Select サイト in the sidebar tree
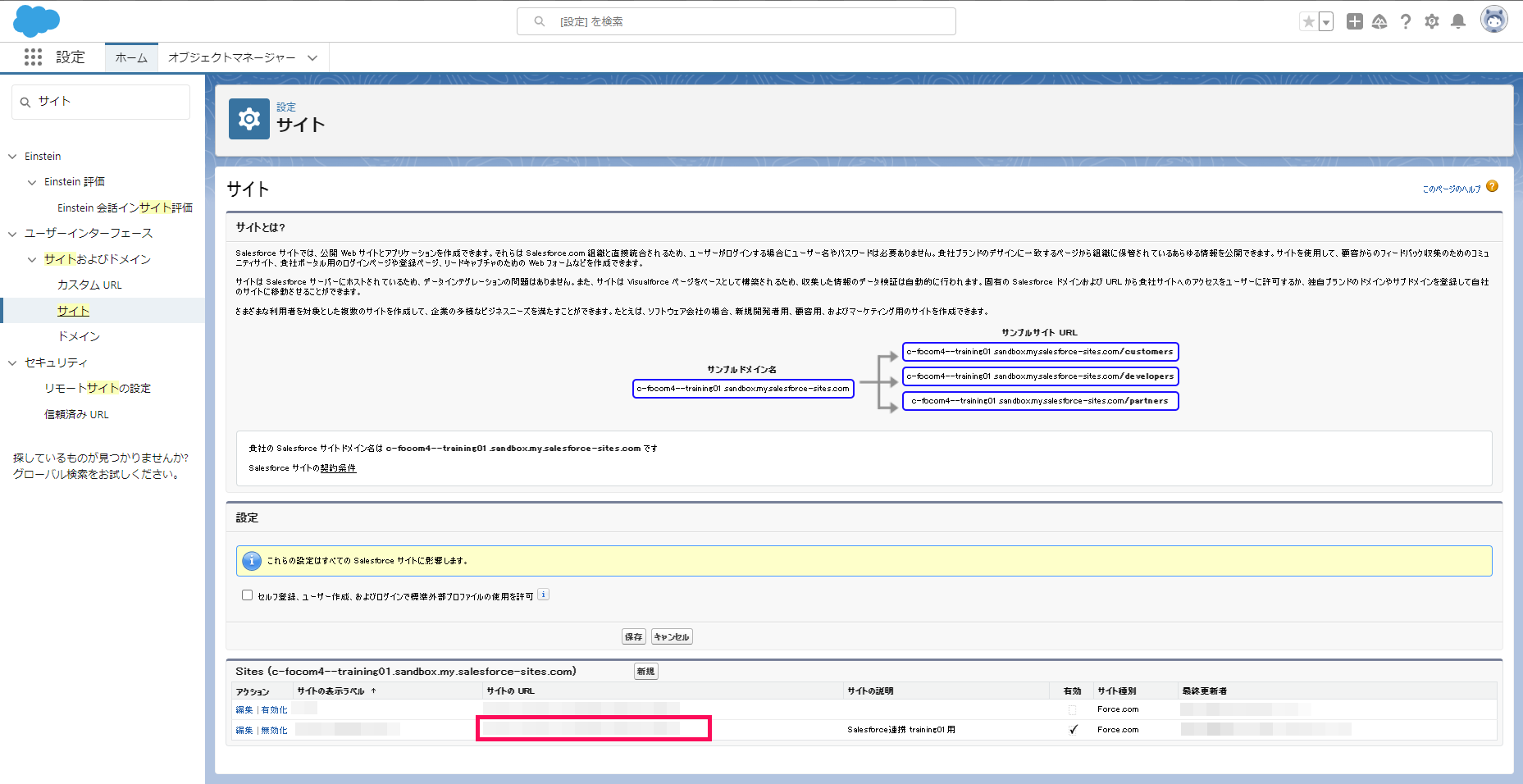The image size is (1523, 784). [x=73, y=311]
